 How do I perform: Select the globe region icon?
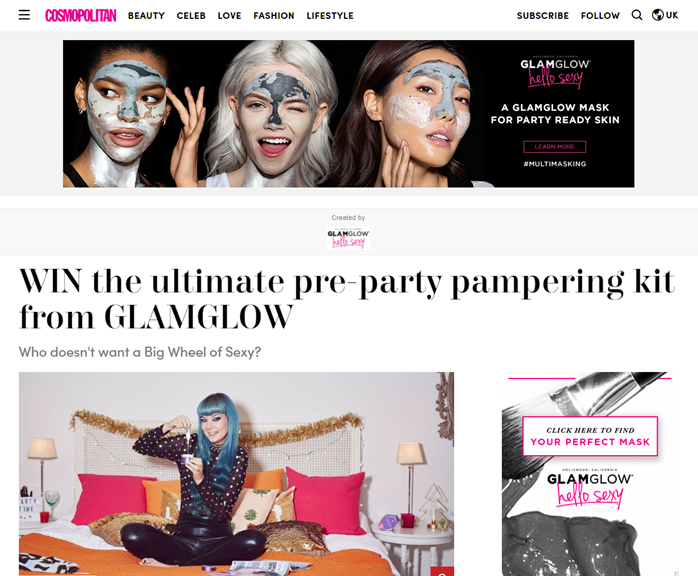[x=657, y=15]
